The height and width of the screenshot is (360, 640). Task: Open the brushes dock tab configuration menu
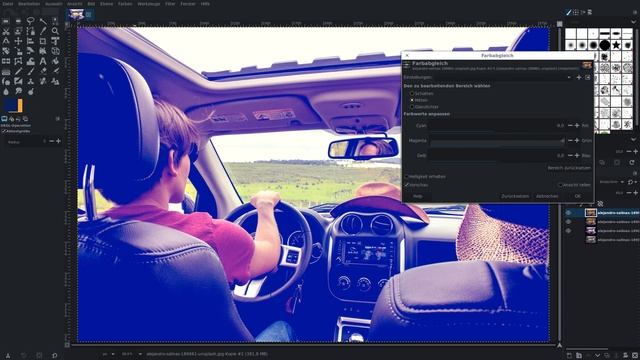(635, 13)
